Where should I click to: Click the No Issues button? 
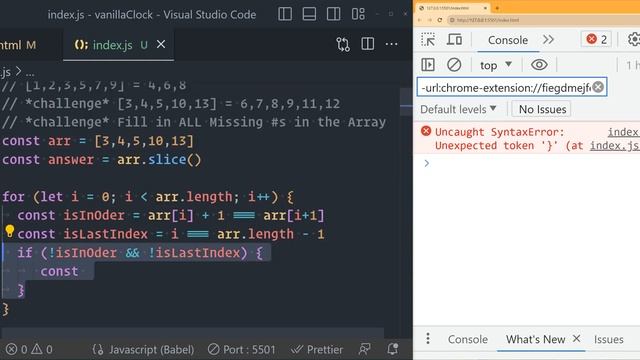[x=542, y=109]
